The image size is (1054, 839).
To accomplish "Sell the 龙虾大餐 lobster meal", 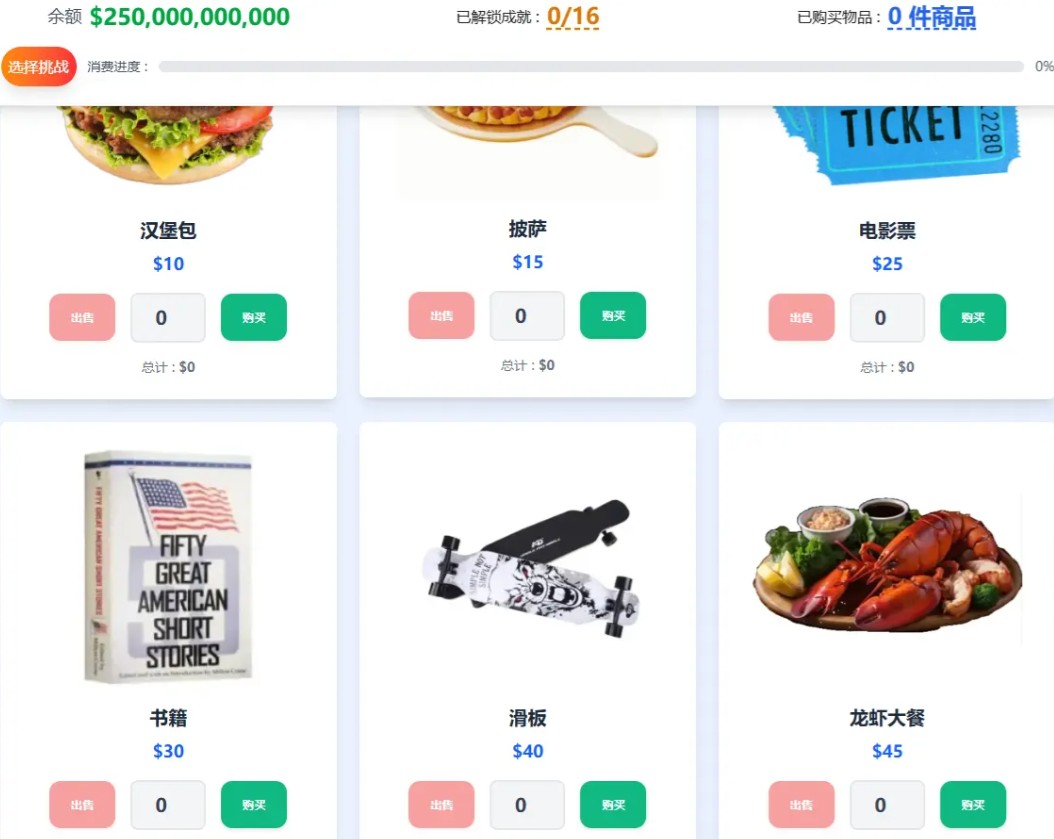I will pos(801,805).
